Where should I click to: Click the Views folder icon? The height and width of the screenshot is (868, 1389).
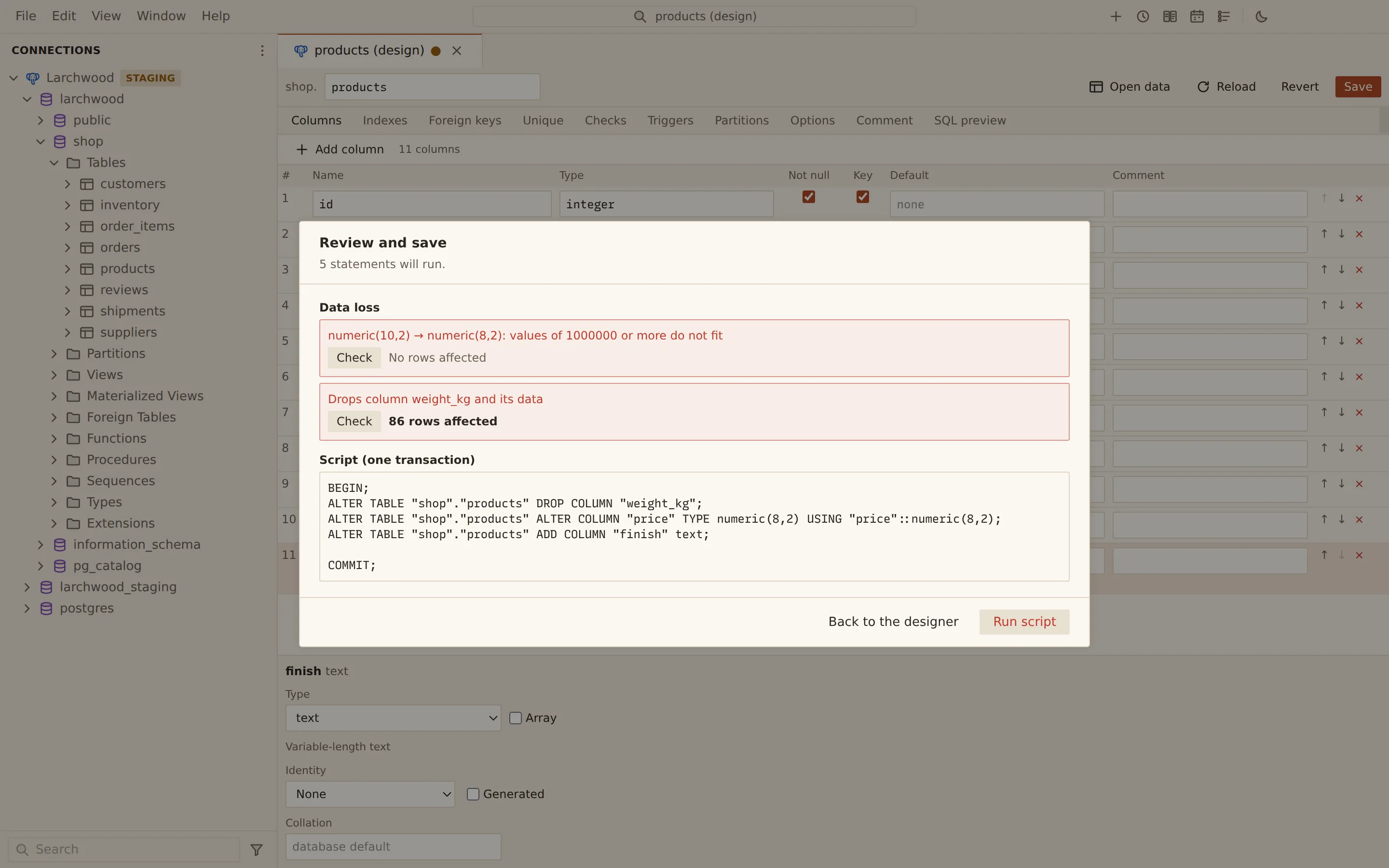click(x=73, y=375)
